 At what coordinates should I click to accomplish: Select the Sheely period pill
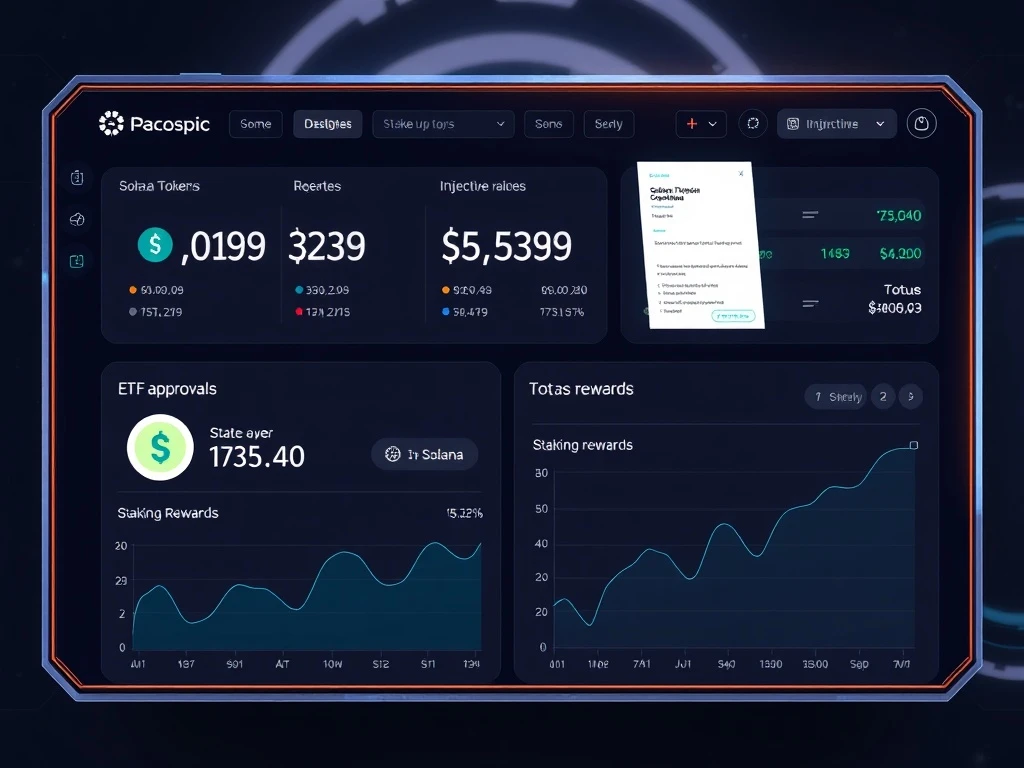(836, 396)
